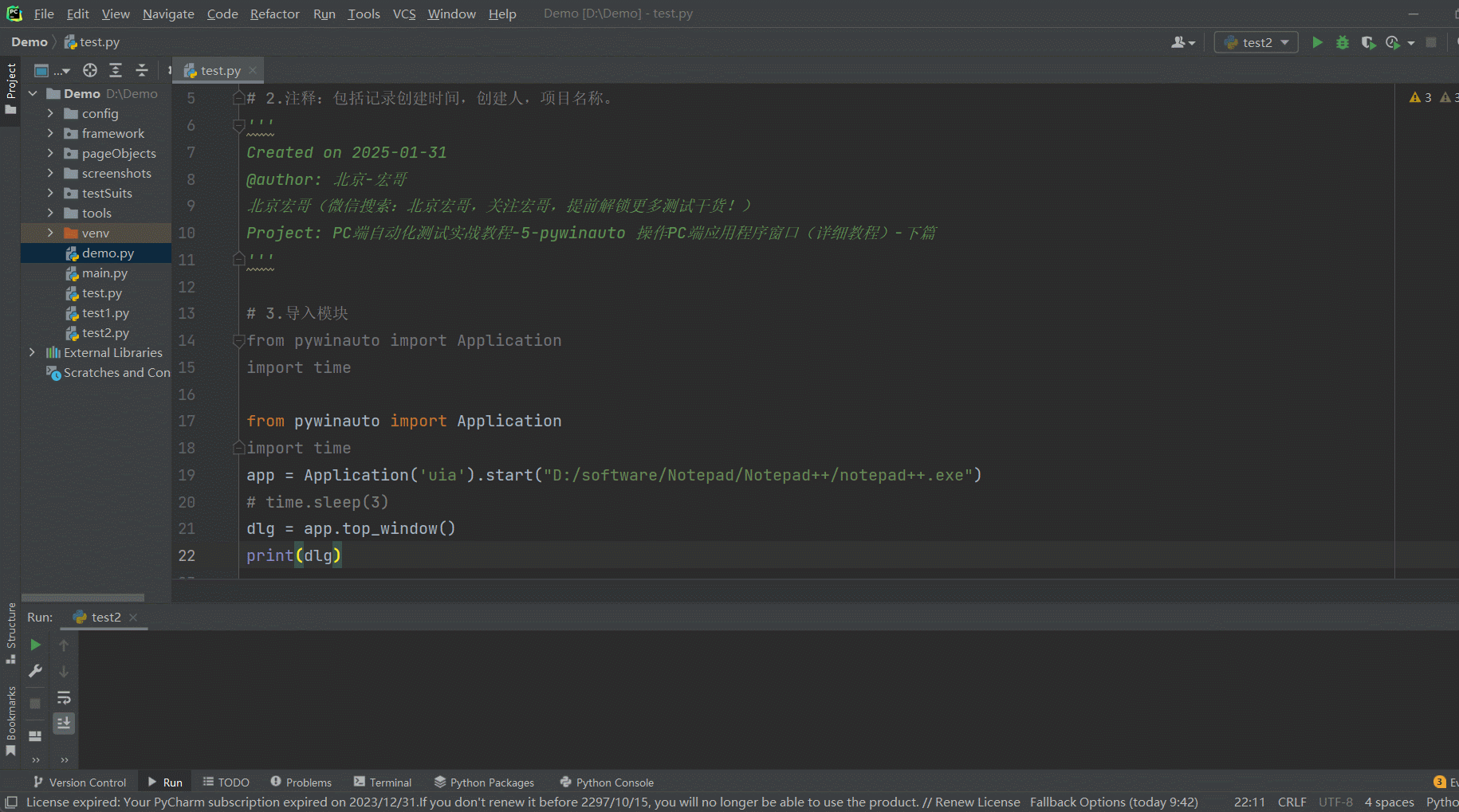Change line separator via CRLF status

(x=1292, y=802)
